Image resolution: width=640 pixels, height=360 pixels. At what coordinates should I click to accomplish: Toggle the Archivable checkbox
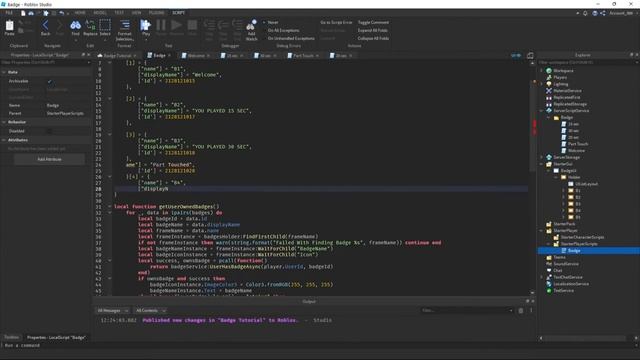coord(49,81)
